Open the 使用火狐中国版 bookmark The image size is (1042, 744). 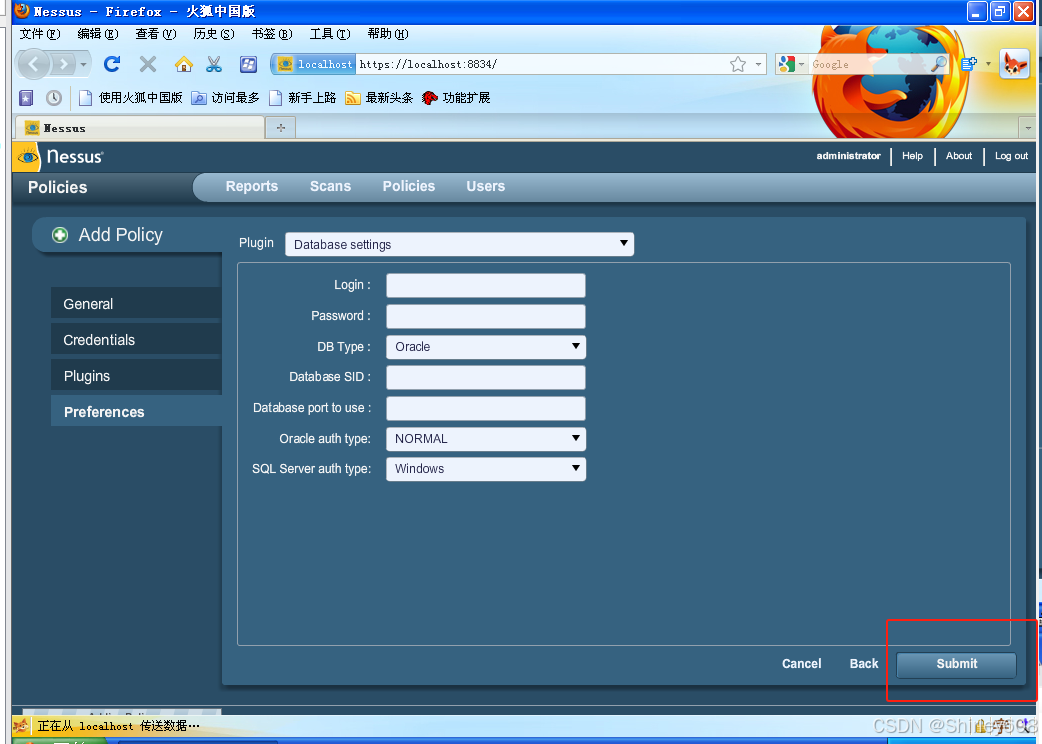pyautogui.click(x=131, y=98)
